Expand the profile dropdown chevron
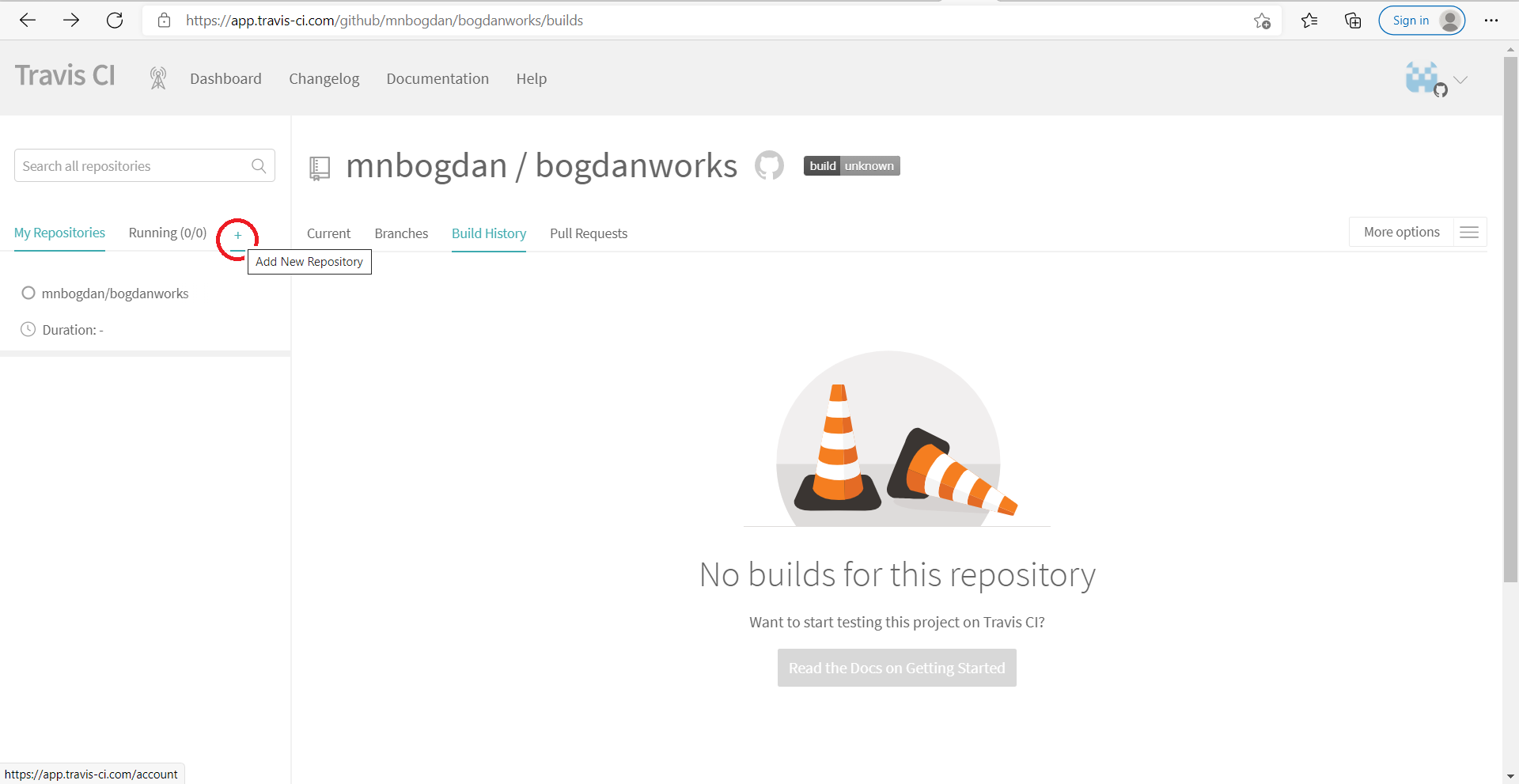Screen dimensions: 1519x784 tap(1460, 79)
